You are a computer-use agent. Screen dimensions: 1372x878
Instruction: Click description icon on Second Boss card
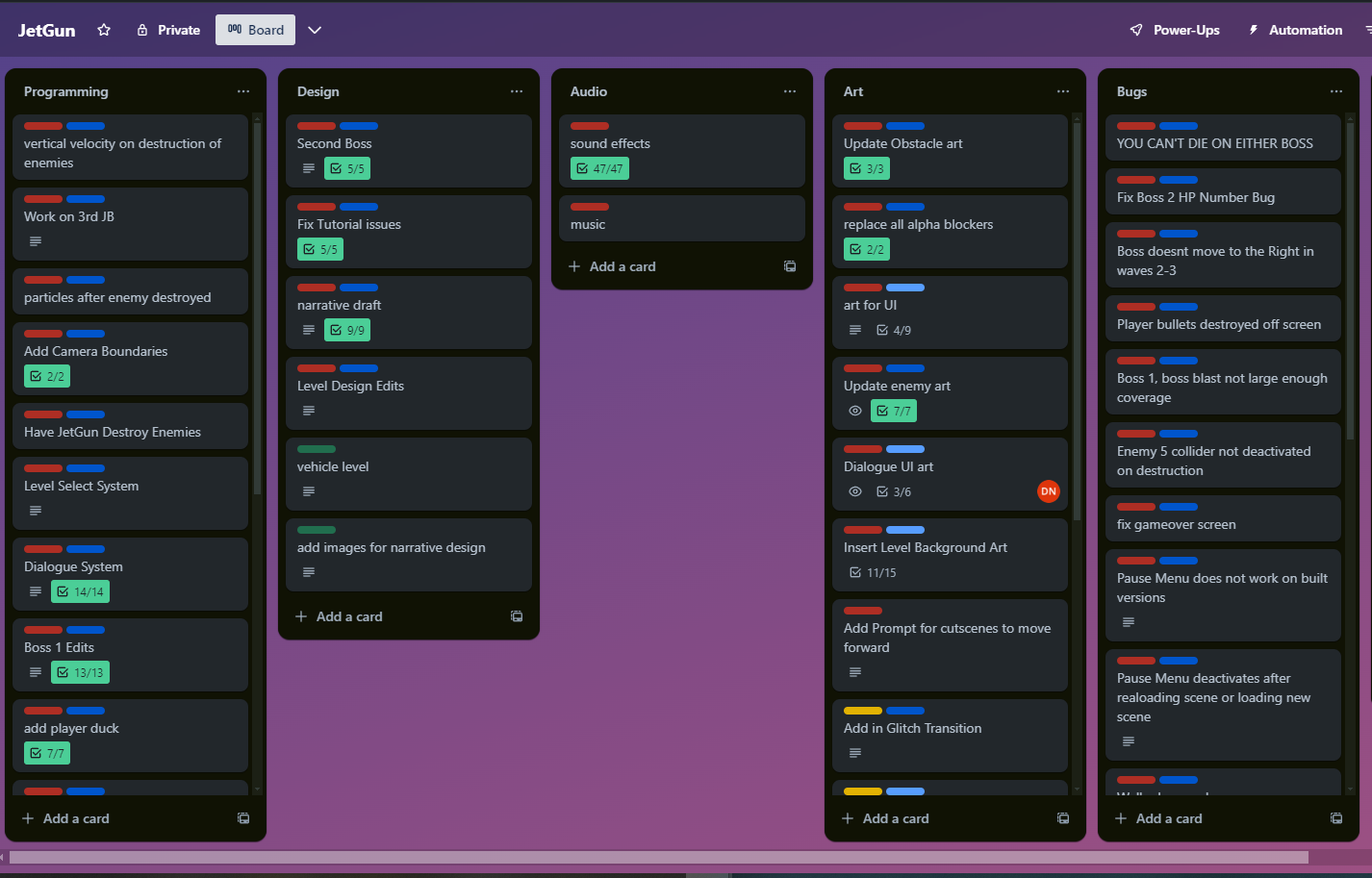coord(309,168)
